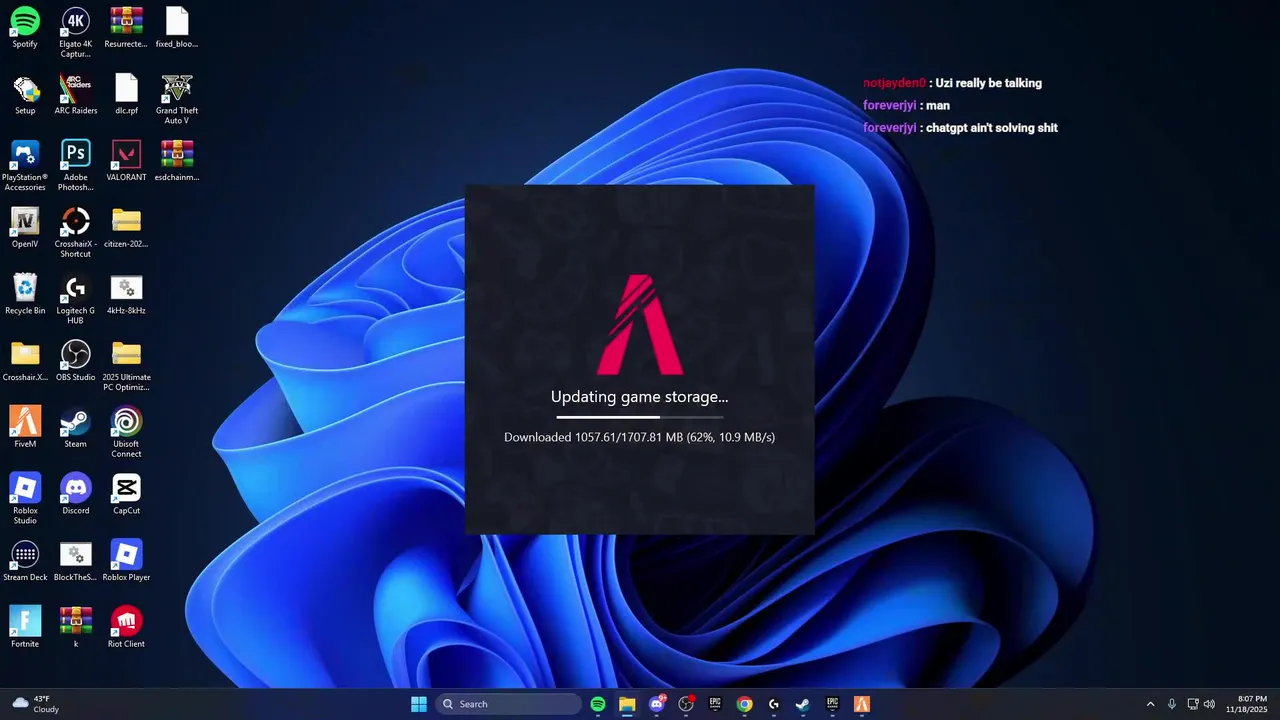The width and height of the screenshot is (1280, 720).
Task: Select the Roblox Player desktop icon
Action: [126, 561]
